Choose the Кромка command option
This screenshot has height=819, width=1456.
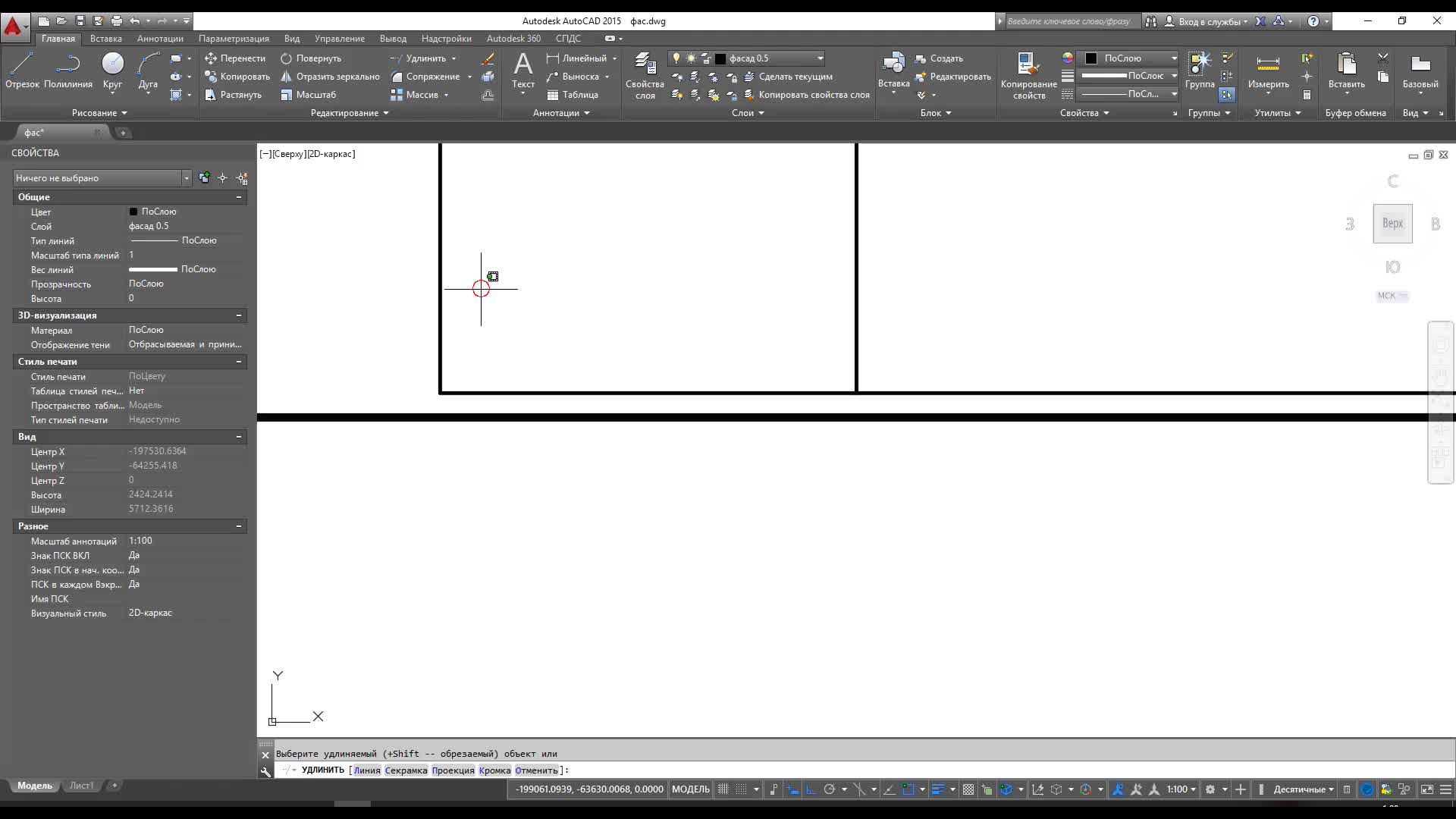(494, 770)
